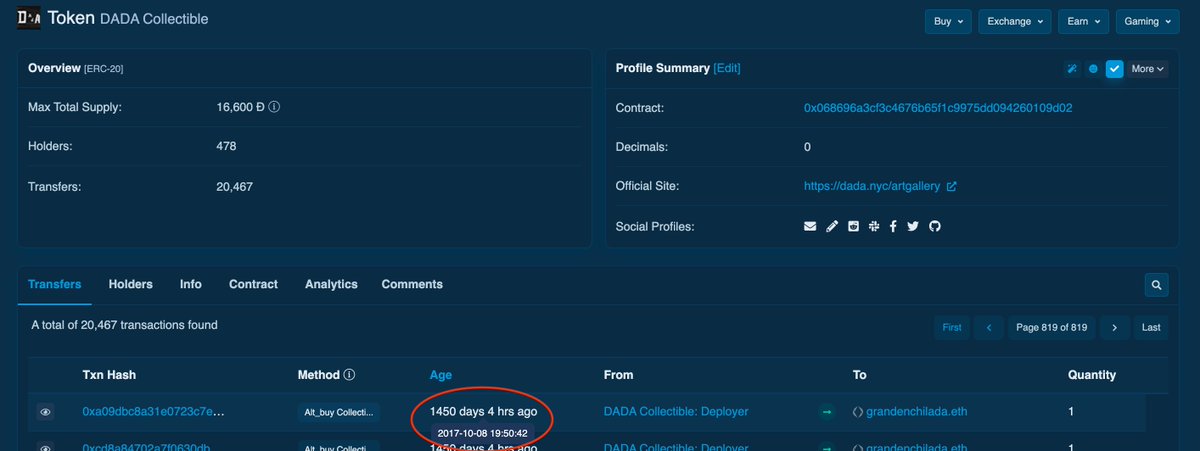This screenshot has height=451, width=1200.
Task: Click the 'Decimals:' label
Action: 644,147
